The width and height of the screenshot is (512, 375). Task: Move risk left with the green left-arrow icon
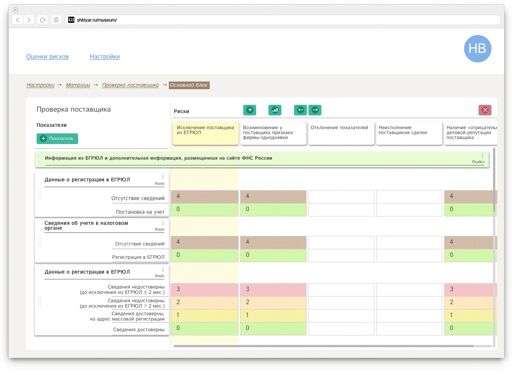300,110
